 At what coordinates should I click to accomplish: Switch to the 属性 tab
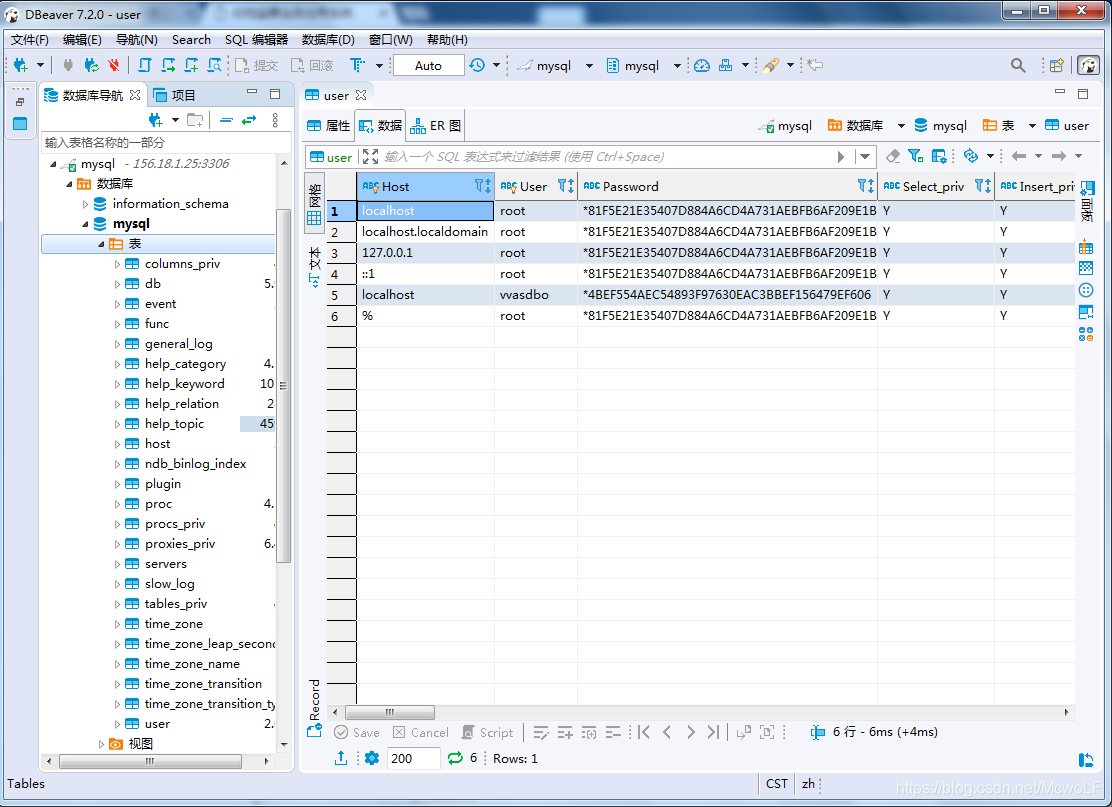click(x=328, y=126)
